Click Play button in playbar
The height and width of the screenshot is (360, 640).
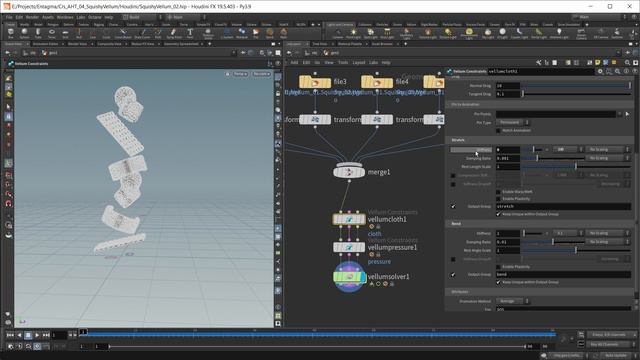[x=37, y=335]
